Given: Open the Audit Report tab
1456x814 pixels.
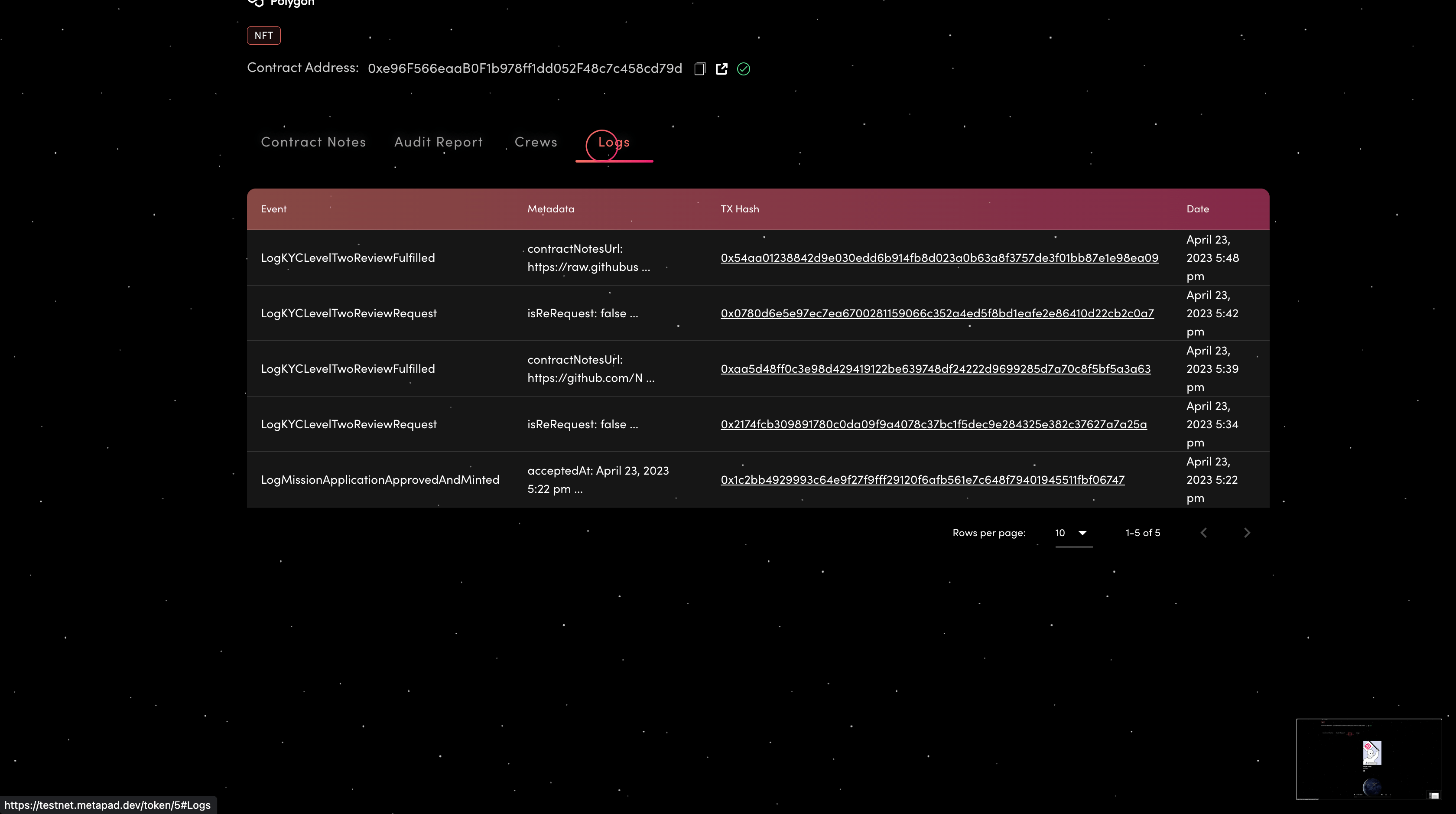Looking at the screenshot, I should pyautogui.click(x=438, y=142).
